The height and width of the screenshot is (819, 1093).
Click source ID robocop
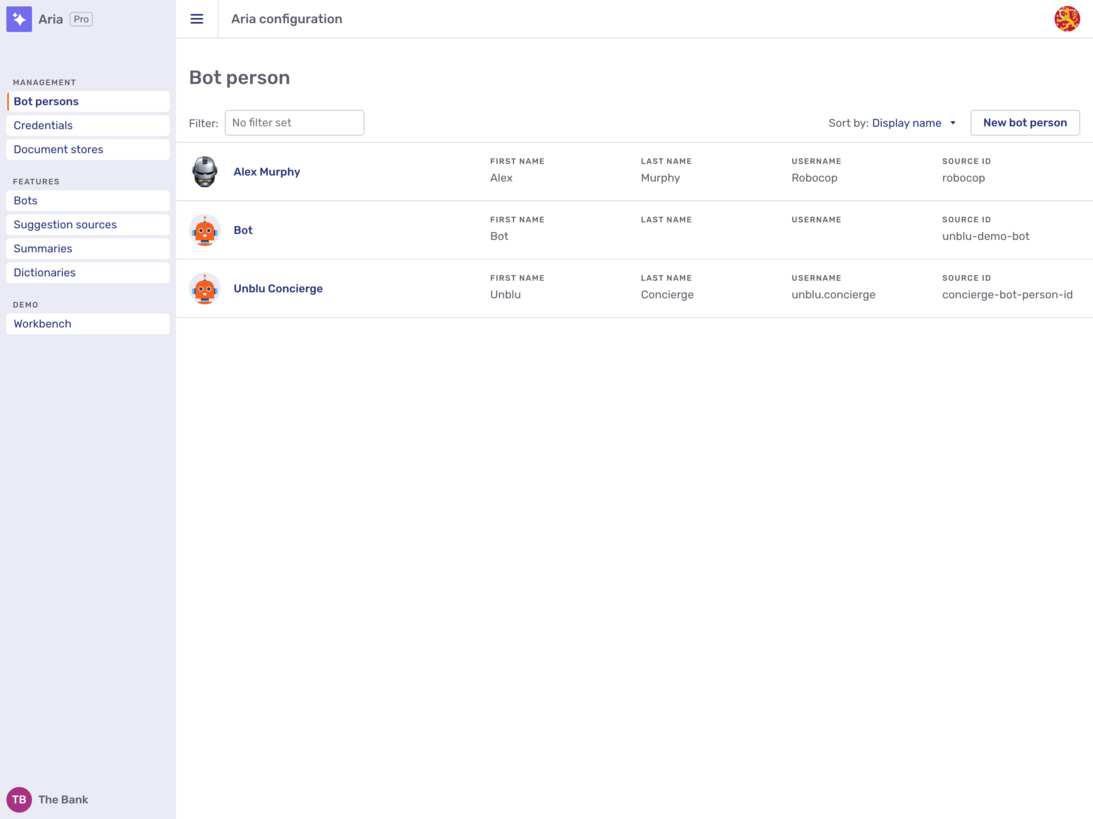963,178
